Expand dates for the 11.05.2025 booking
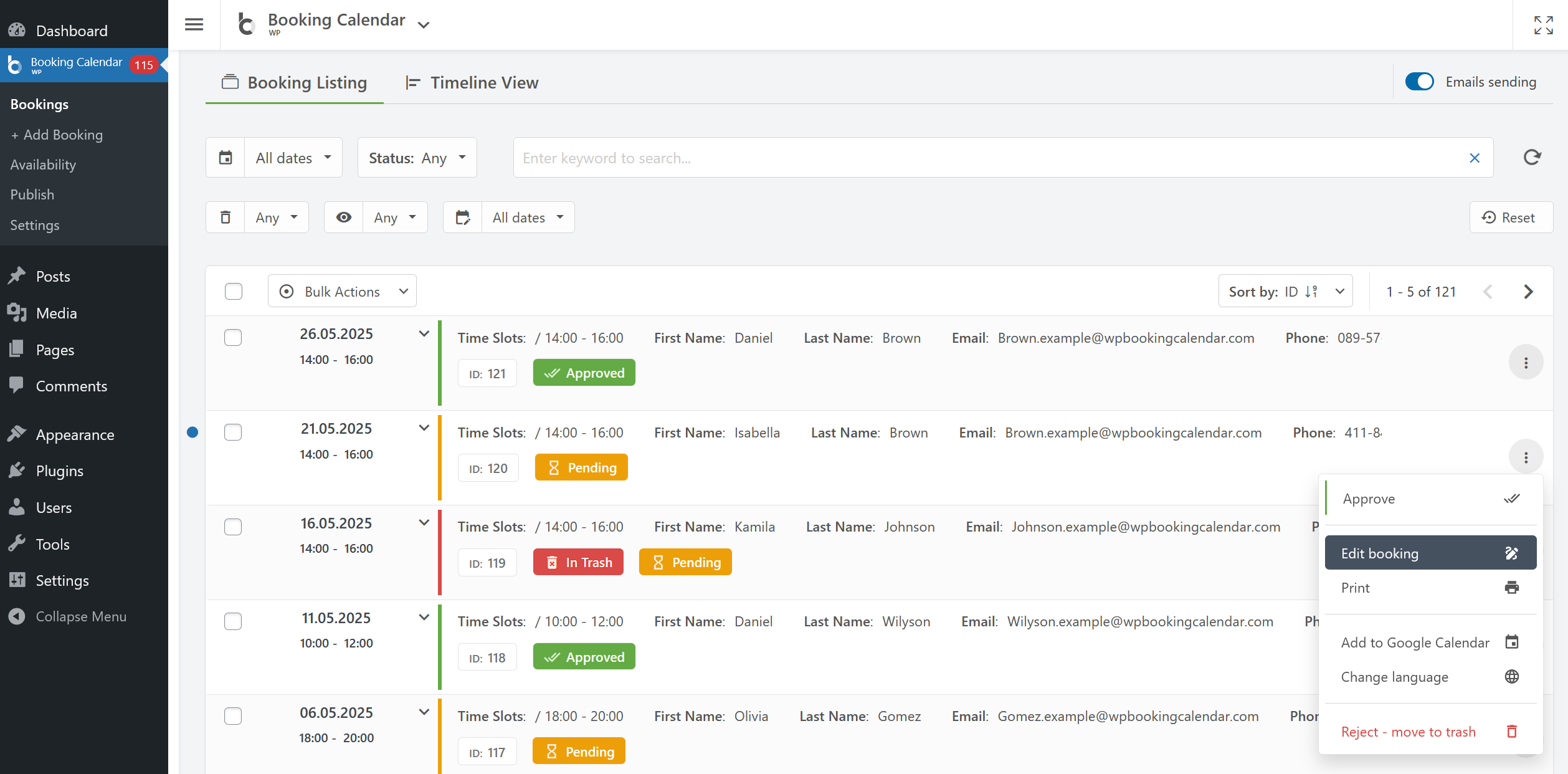This screenshot has height=774, width=1568. click(x=424, y=618)
